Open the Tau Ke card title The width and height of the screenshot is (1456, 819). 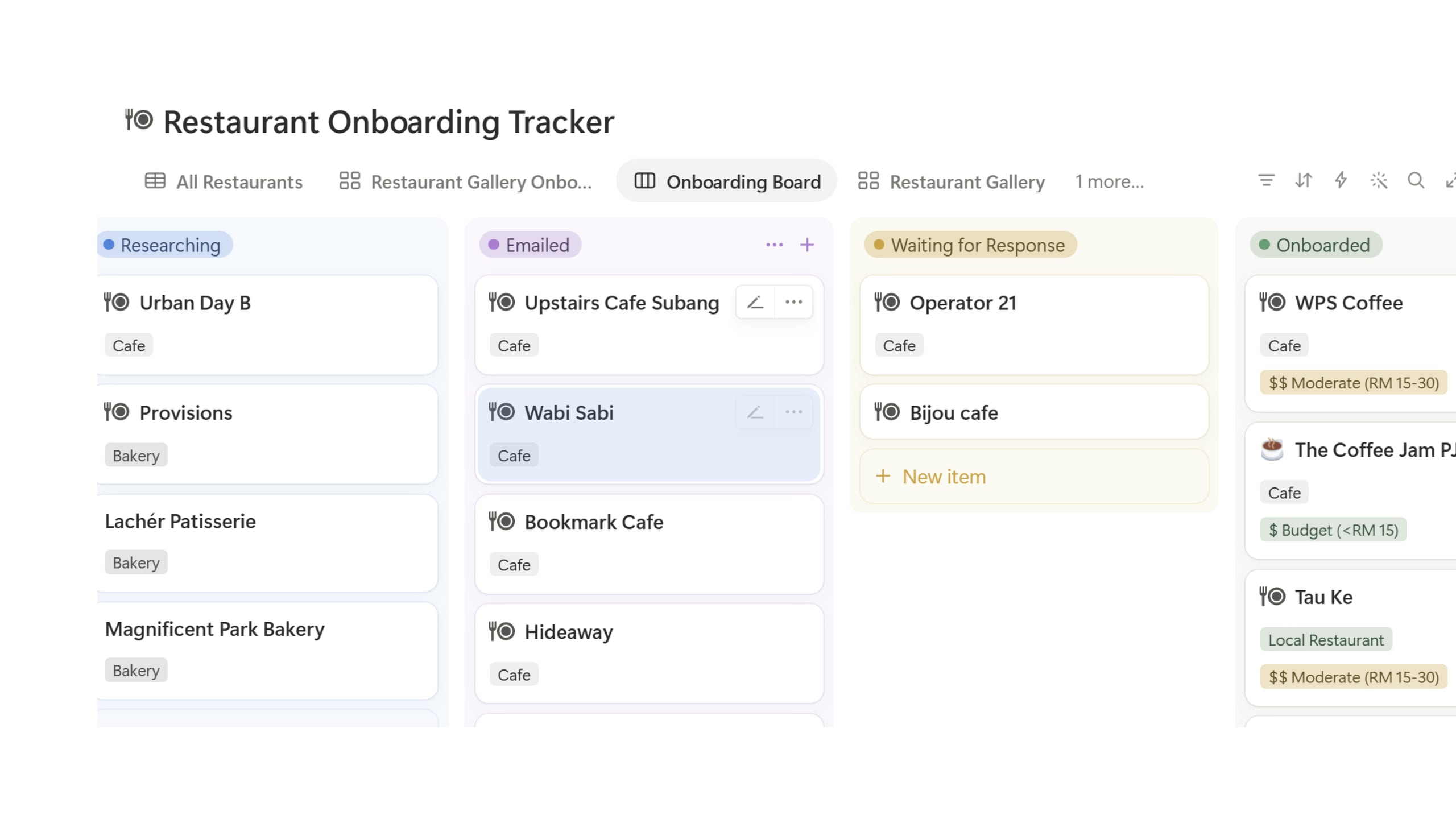pyautogui.click(x=1323, y=597)
